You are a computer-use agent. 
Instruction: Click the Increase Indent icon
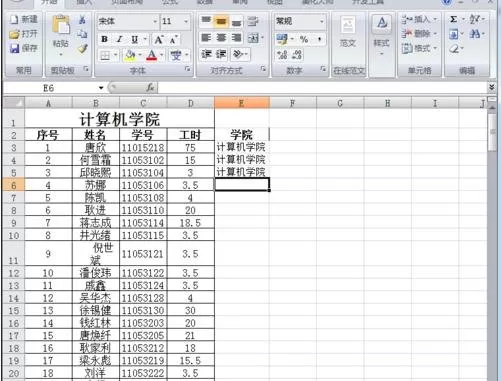point(221,54)
